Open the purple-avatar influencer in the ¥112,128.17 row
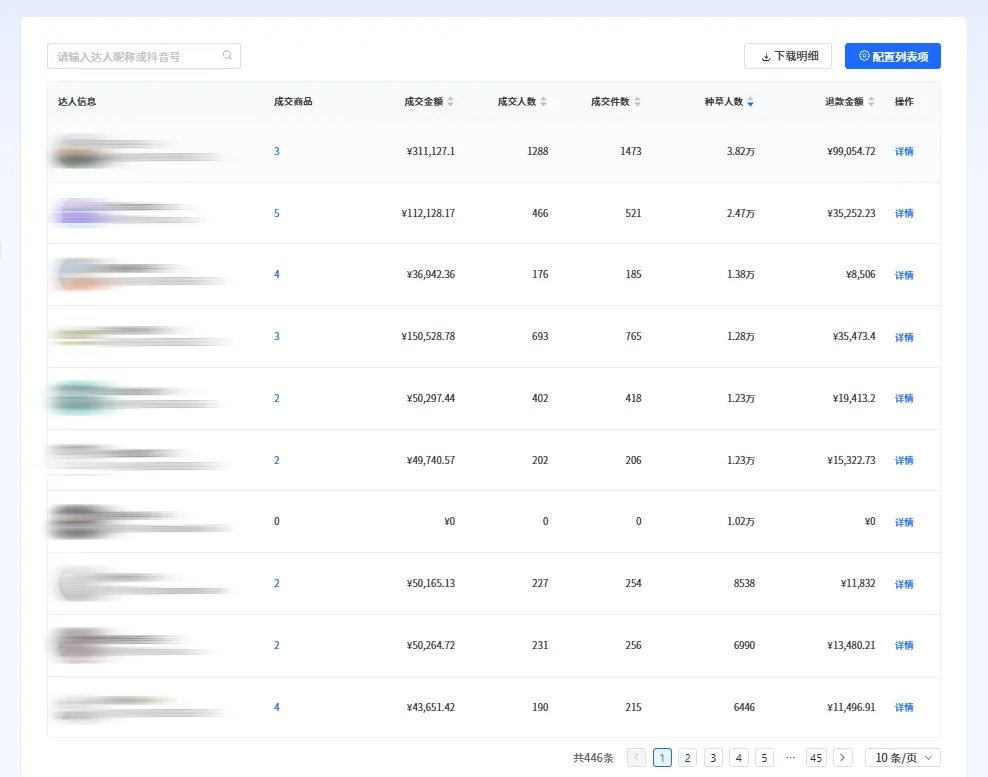Image resolution: width=988 pixels, height=777 pixels. (x=129, y=212)
